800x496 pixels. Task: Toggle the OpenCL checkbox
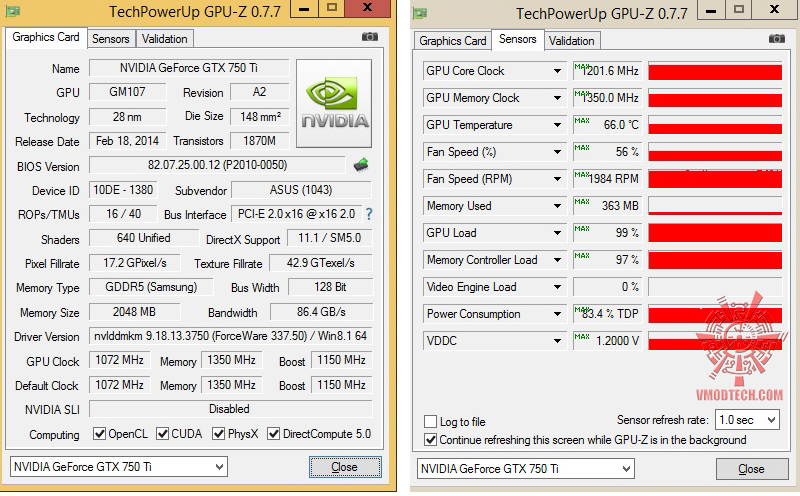pos(99,434)
